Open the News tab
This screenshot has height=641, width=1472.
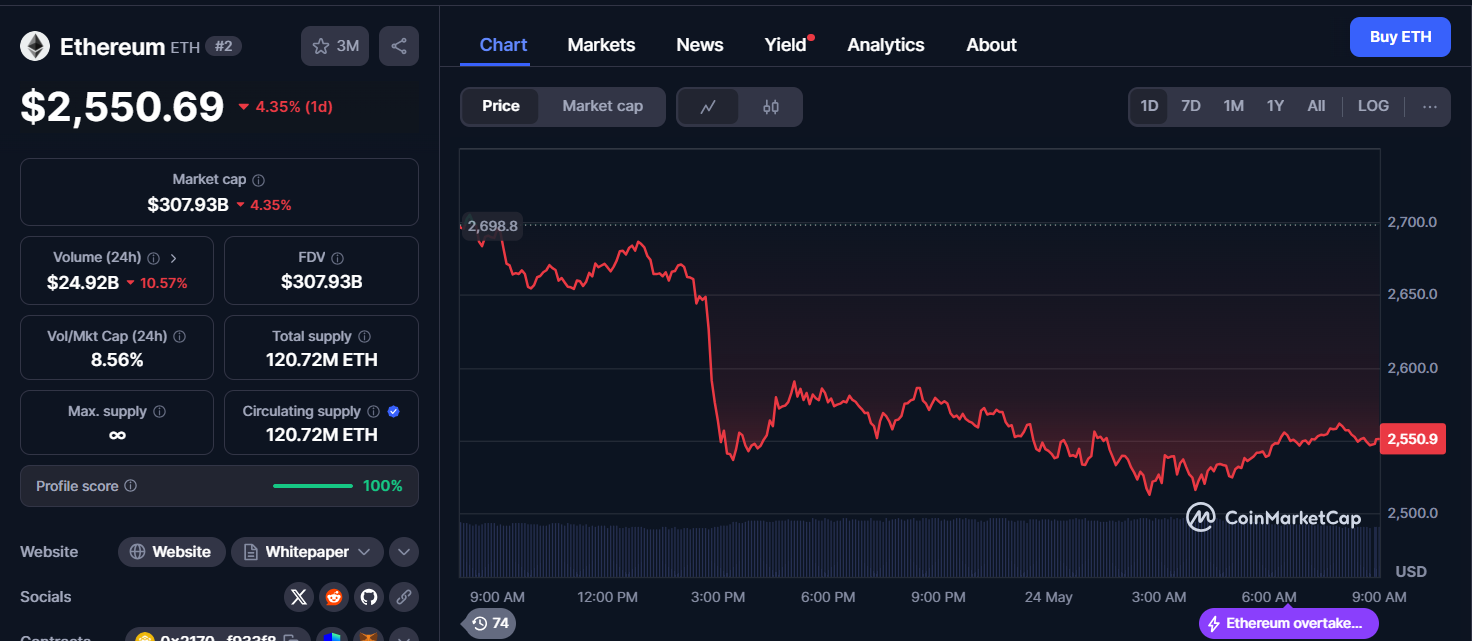coord(700,45)
